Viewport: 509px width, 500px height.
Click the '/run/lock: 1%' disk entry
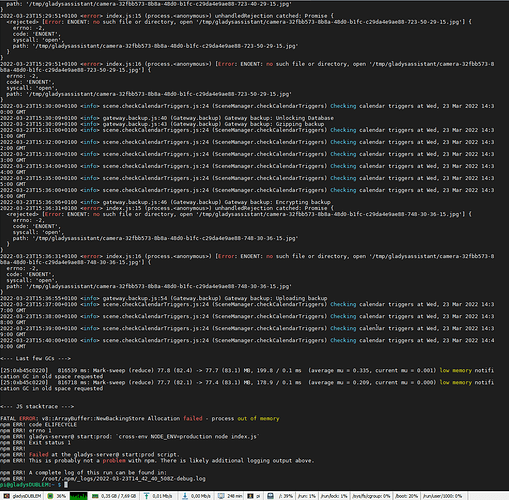pos(334,496)
